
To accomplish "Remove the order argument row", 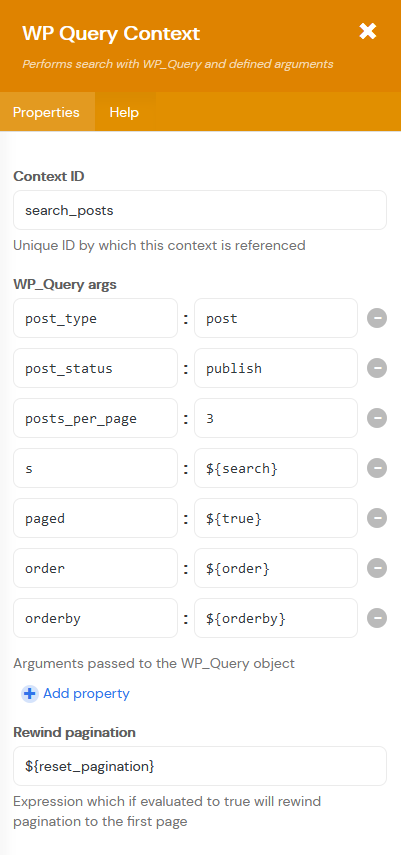I will 377,568.
